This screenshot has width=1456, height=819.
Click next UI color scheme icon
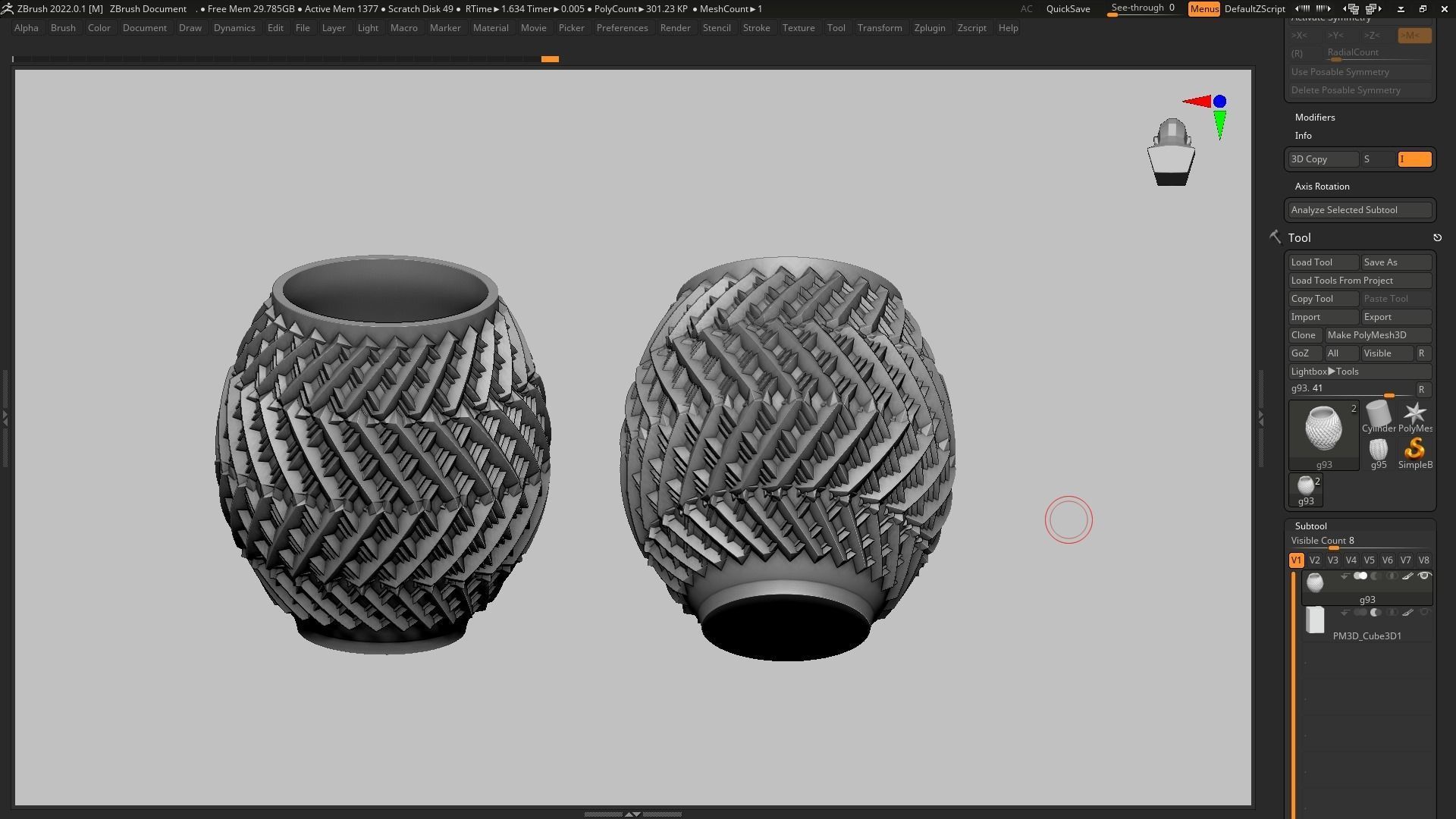tap(1323, 9)
